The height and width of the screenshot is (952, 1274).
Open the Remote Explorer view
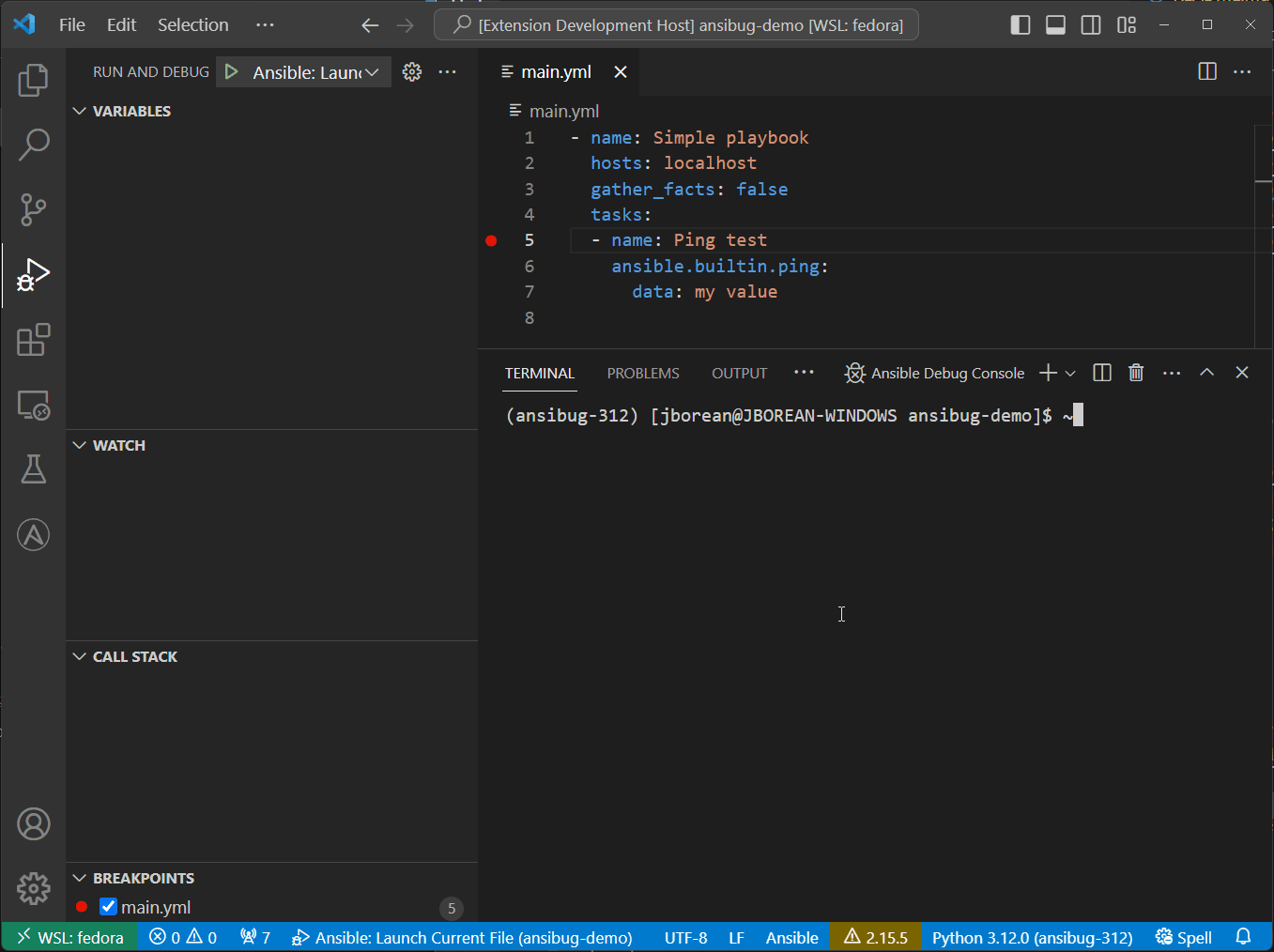(x=34, y=405)
